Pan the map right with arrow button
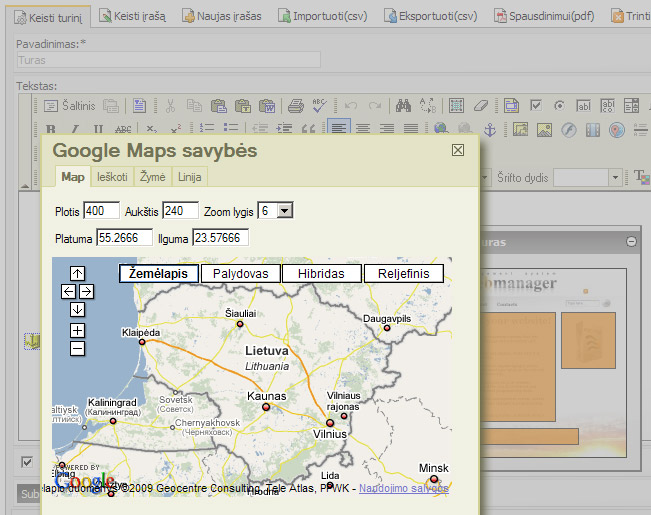651x515 pixels. [x=86, y=292]
